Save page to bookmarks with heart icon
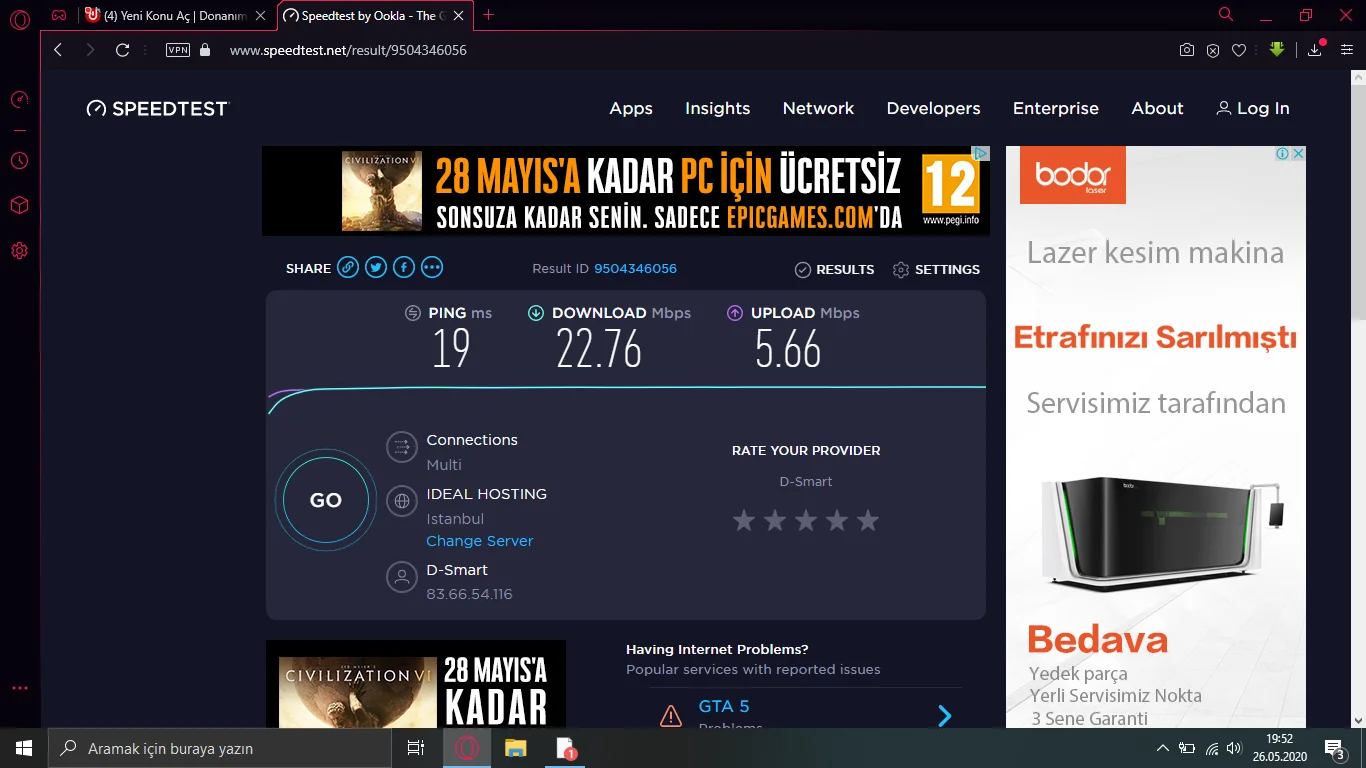The height and width of the screenshot is (768, 1366). 1240,49
